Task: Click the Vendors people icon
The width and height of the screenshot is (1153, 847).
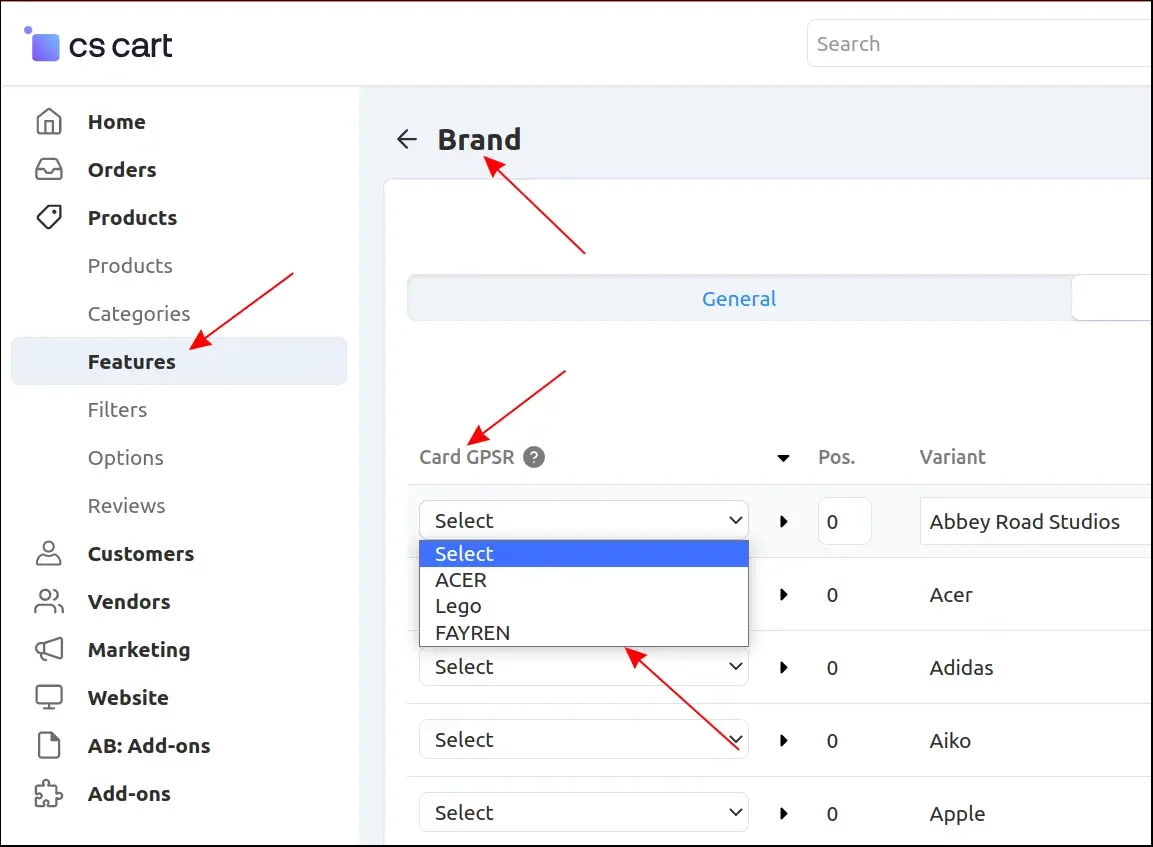Action: coord(48,601)
